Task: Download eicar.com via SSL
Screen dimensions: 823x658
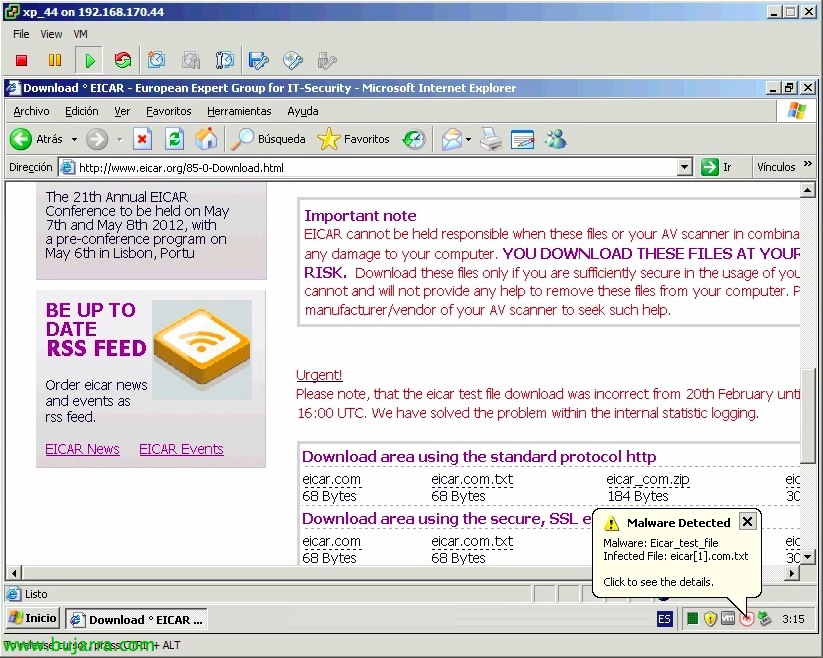Action: tap(331, 542)
